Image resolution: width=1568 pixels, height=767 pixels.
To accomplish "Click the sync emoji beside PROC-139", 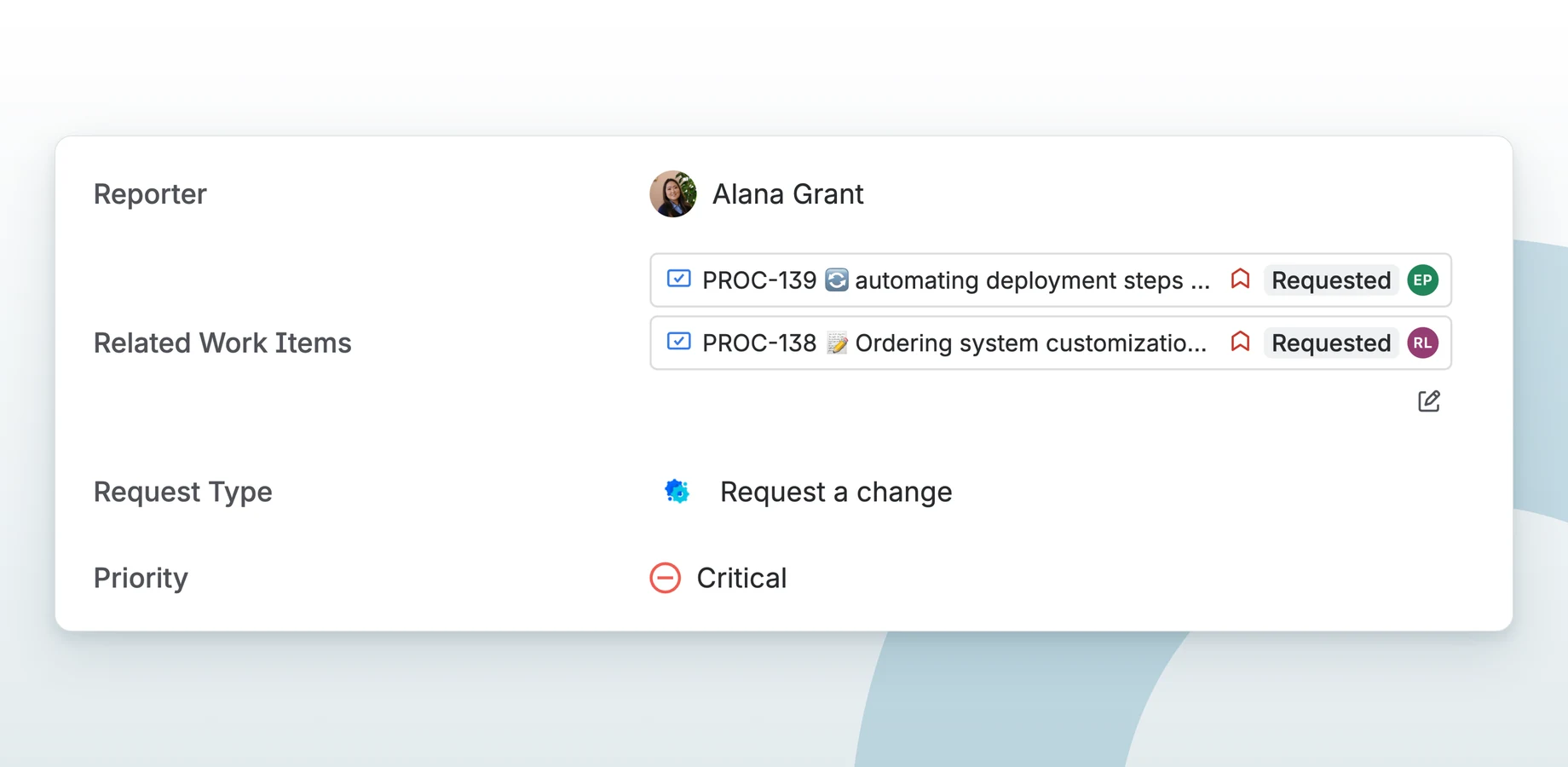I will coord(837,280).
